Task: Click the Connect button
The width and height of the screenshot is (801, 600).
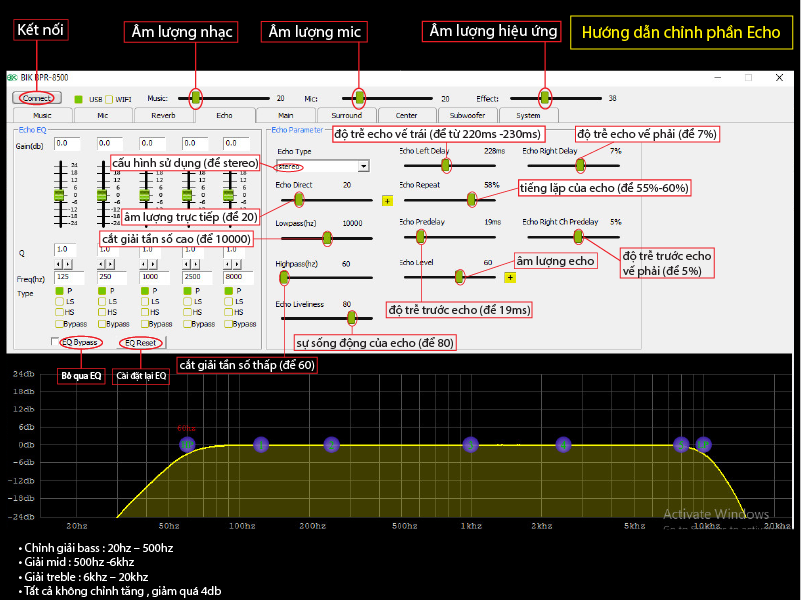Action: tap(37, 98)
